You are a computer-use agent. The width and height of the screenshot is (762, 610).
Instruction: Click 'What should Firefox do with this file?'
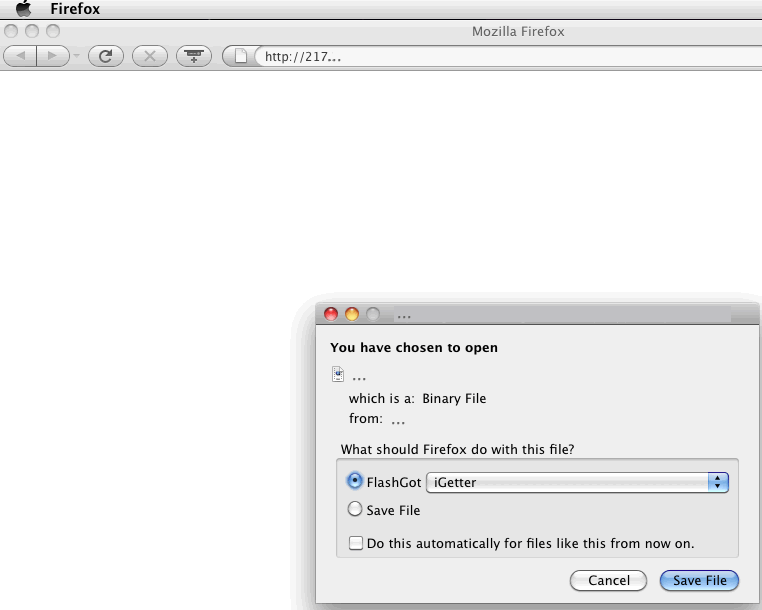[457, 449]
